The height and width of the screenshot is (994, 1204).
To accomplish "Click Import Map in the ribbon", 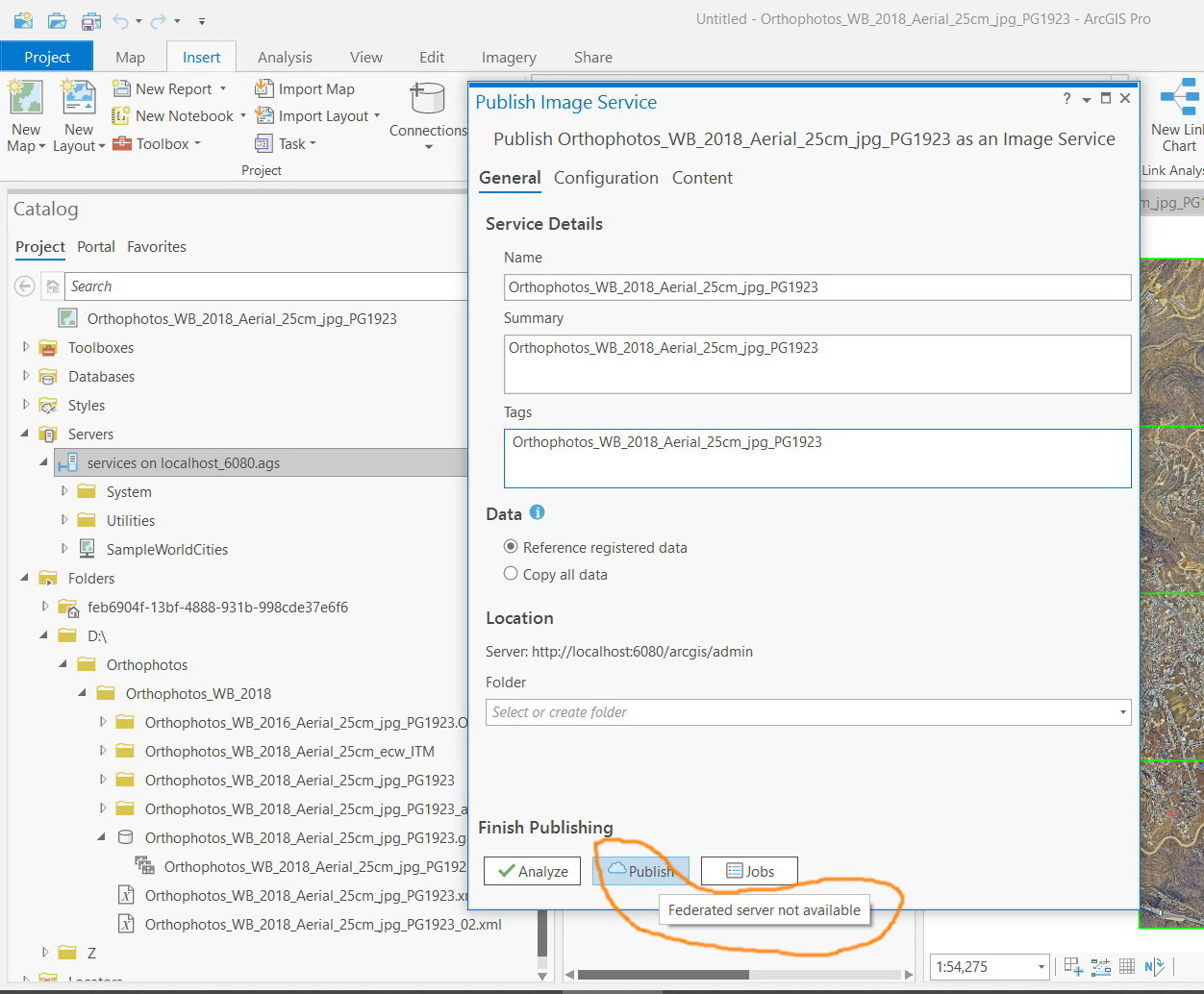I will pyautogui.click(x=306, y=88).
